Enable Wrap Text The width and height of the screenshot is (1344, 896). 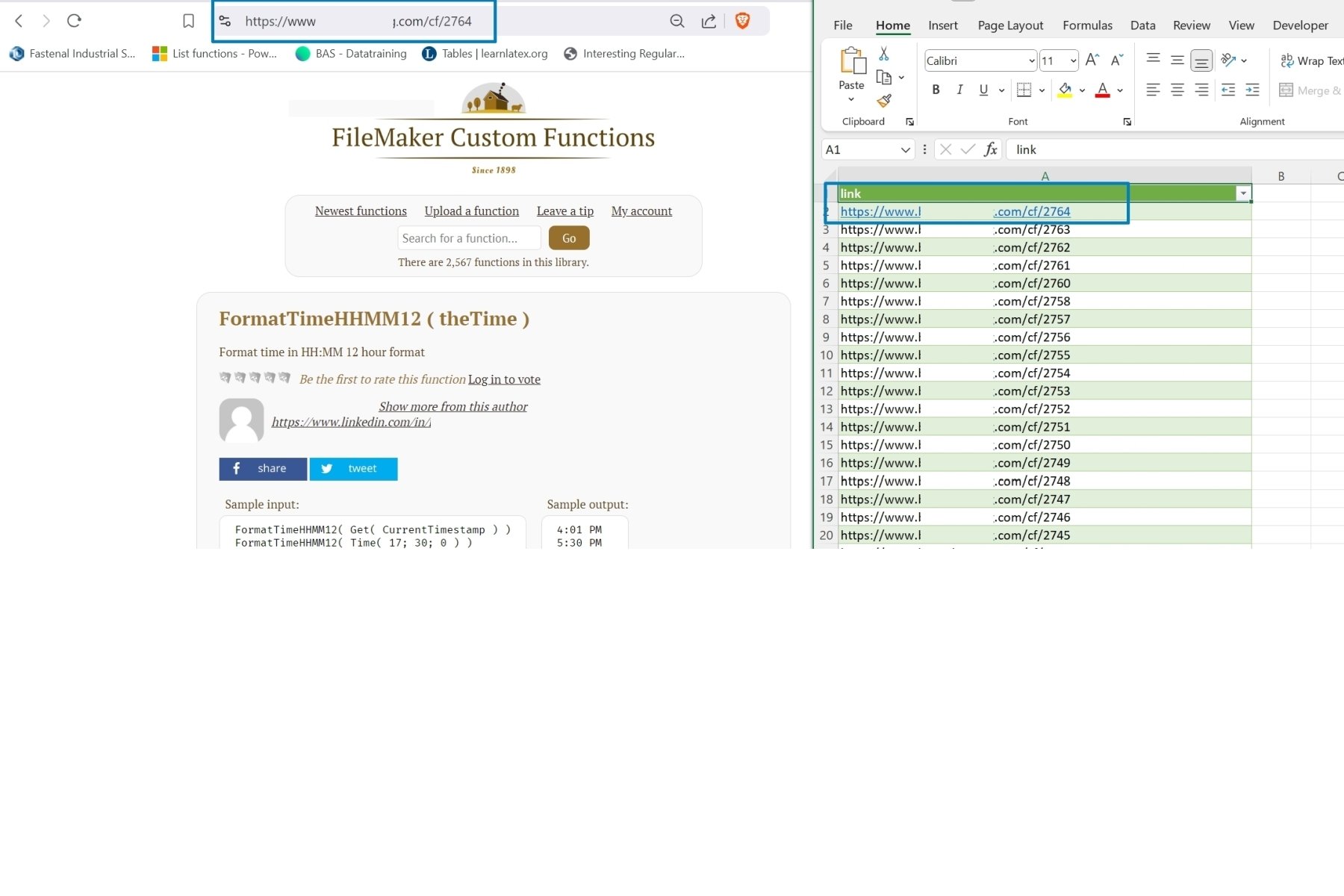(x=1312, y=60)
